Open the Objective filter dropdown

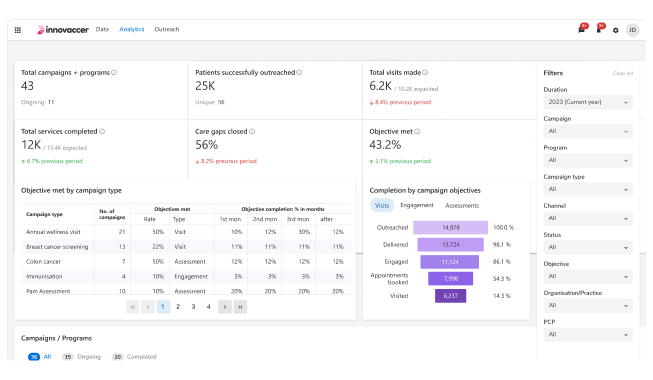click(x=588, y=276)
